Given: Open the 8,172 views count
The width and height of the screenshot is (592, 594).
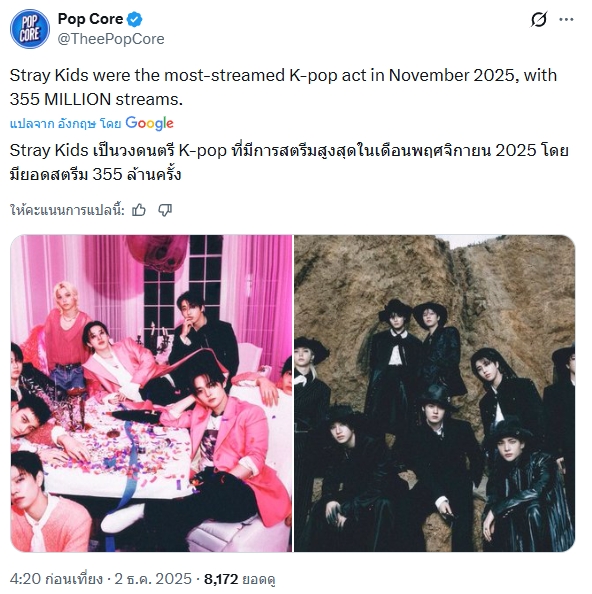Looking at the screenshot, I should 221,579.
